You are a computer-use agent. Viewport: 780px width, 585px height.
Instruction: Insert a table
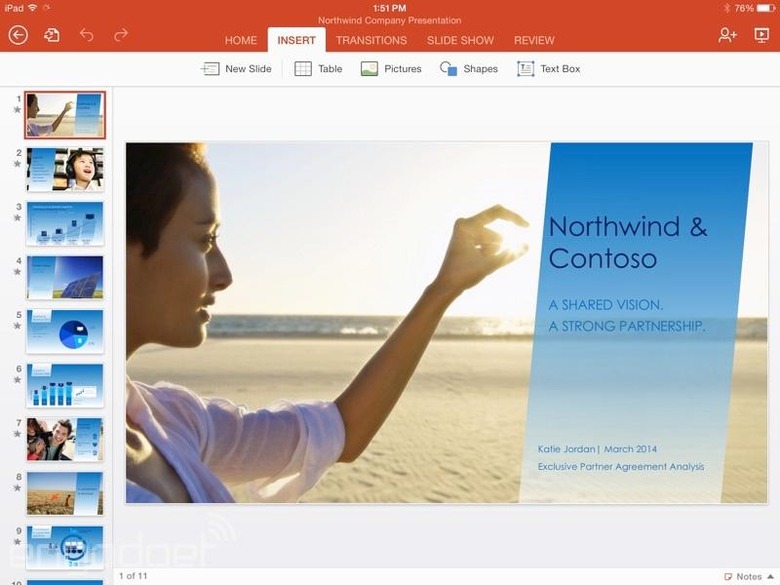point(318,69)
